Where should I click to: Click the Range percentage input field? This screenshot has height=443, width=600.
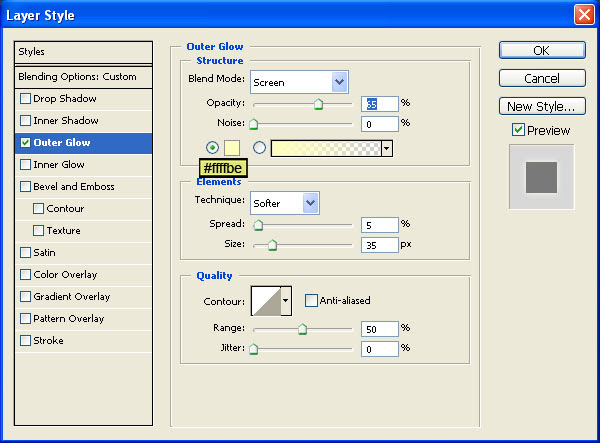pos(380,329)
